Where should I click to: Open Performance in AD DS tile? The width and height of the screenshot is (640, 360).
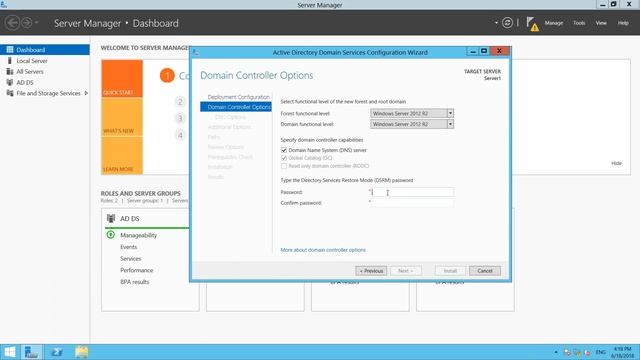point(136,270)
